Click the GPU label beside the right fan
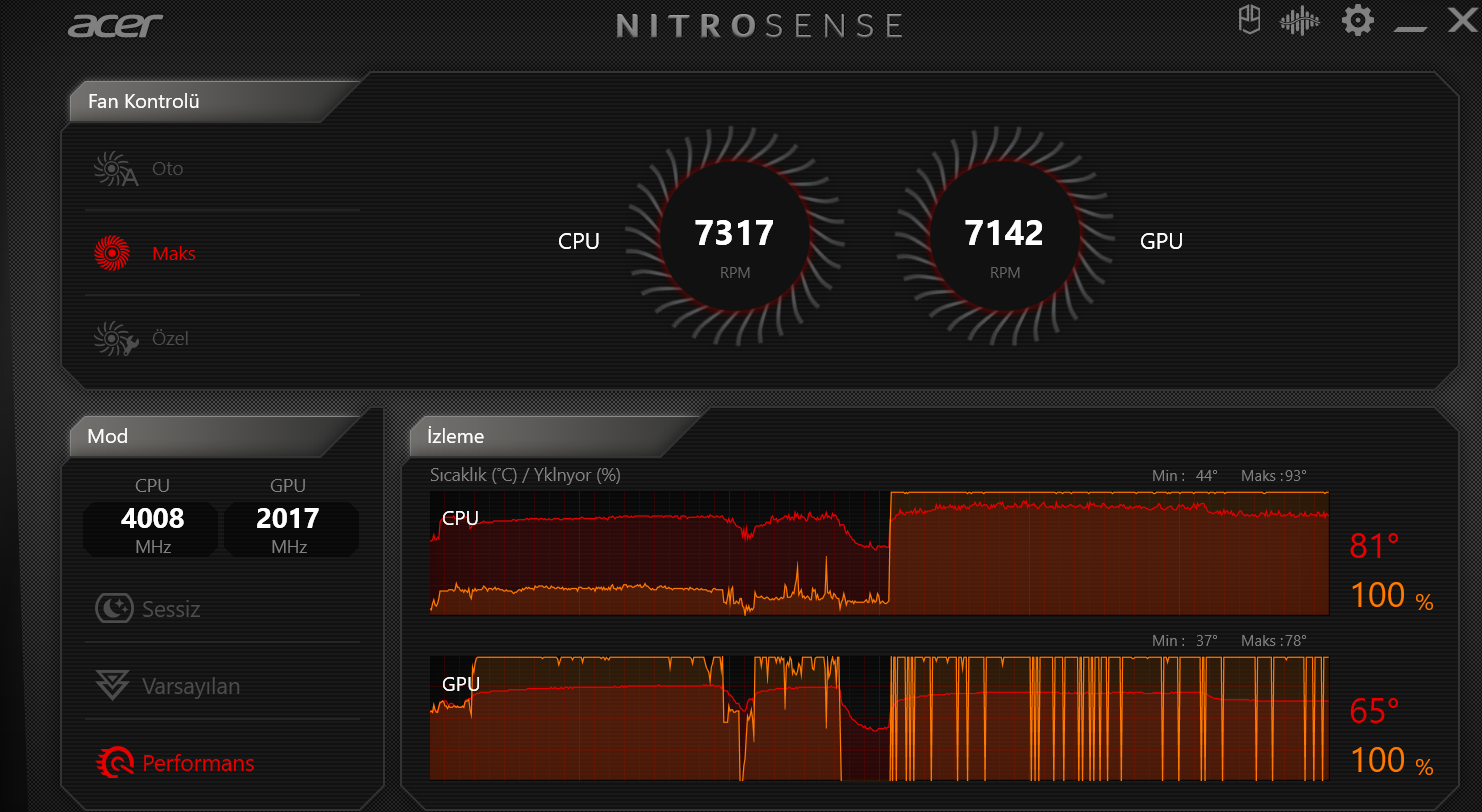Viewport: 1482px width, 812px height. [1161, 241]
